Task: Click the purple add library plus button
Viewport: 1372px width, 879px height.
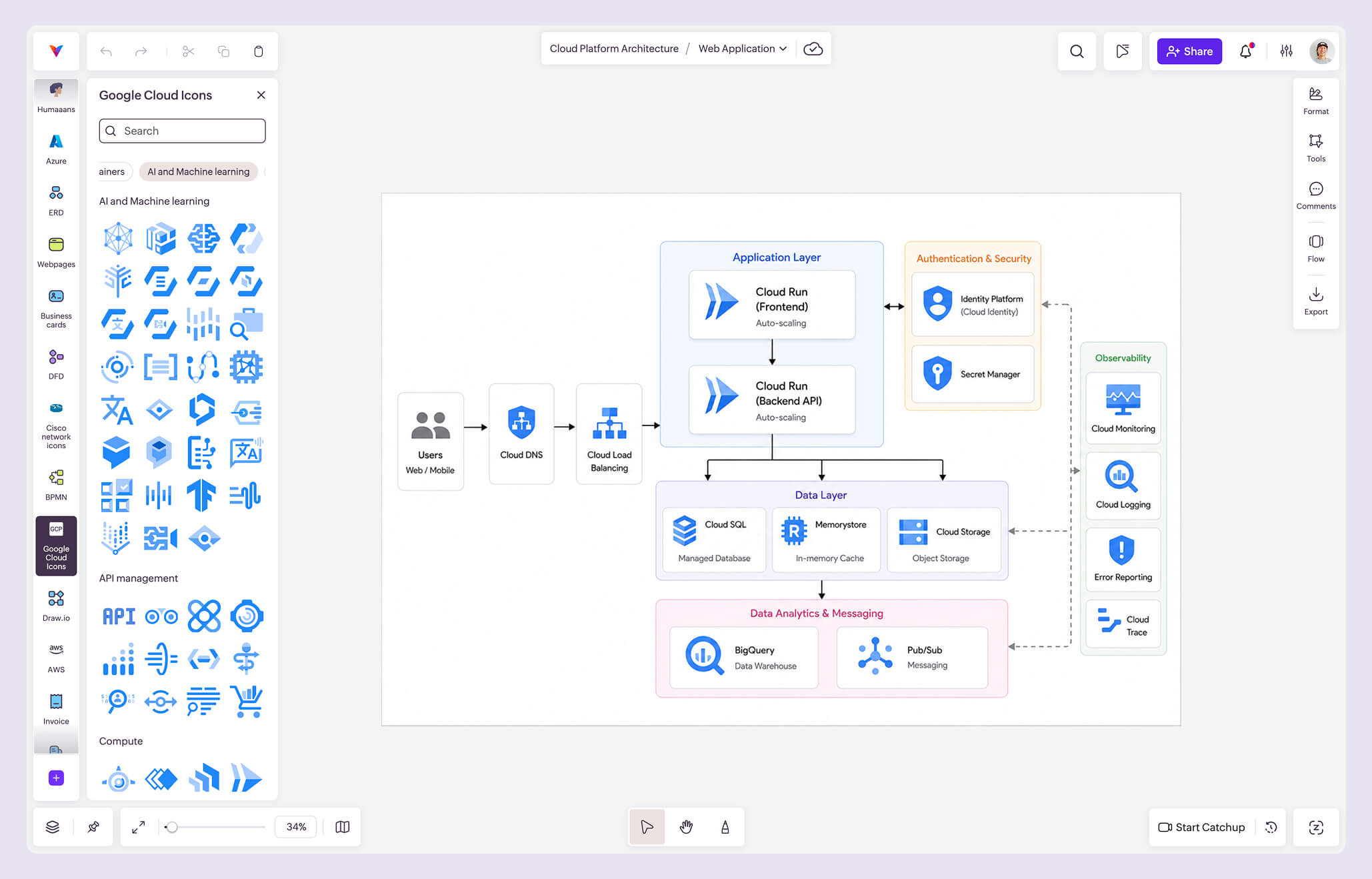Action: tap(56, 778)
